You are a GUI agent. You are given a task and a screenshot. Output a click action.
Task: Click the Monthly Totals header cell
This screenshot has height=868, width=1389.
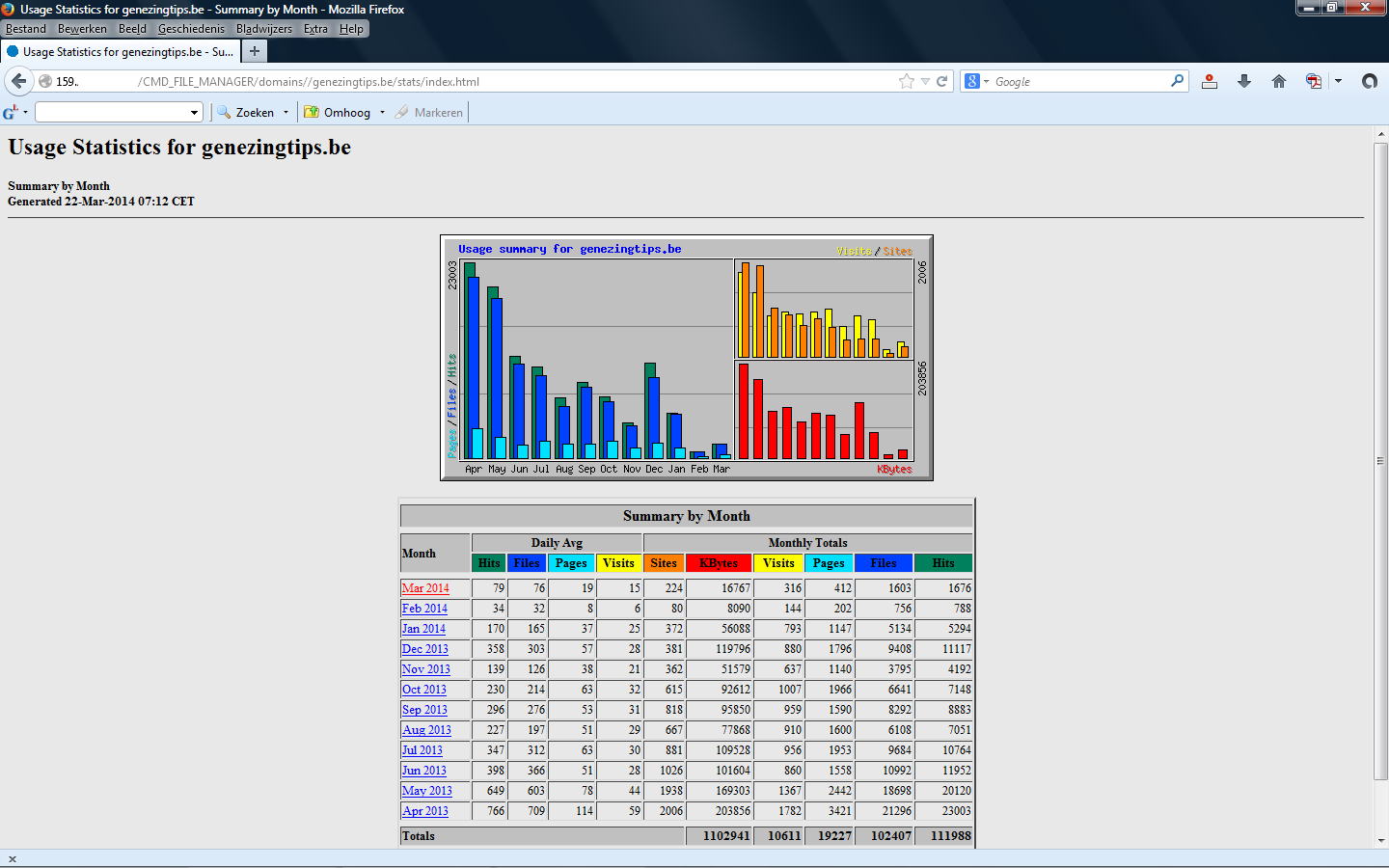(x=808, y=543)
